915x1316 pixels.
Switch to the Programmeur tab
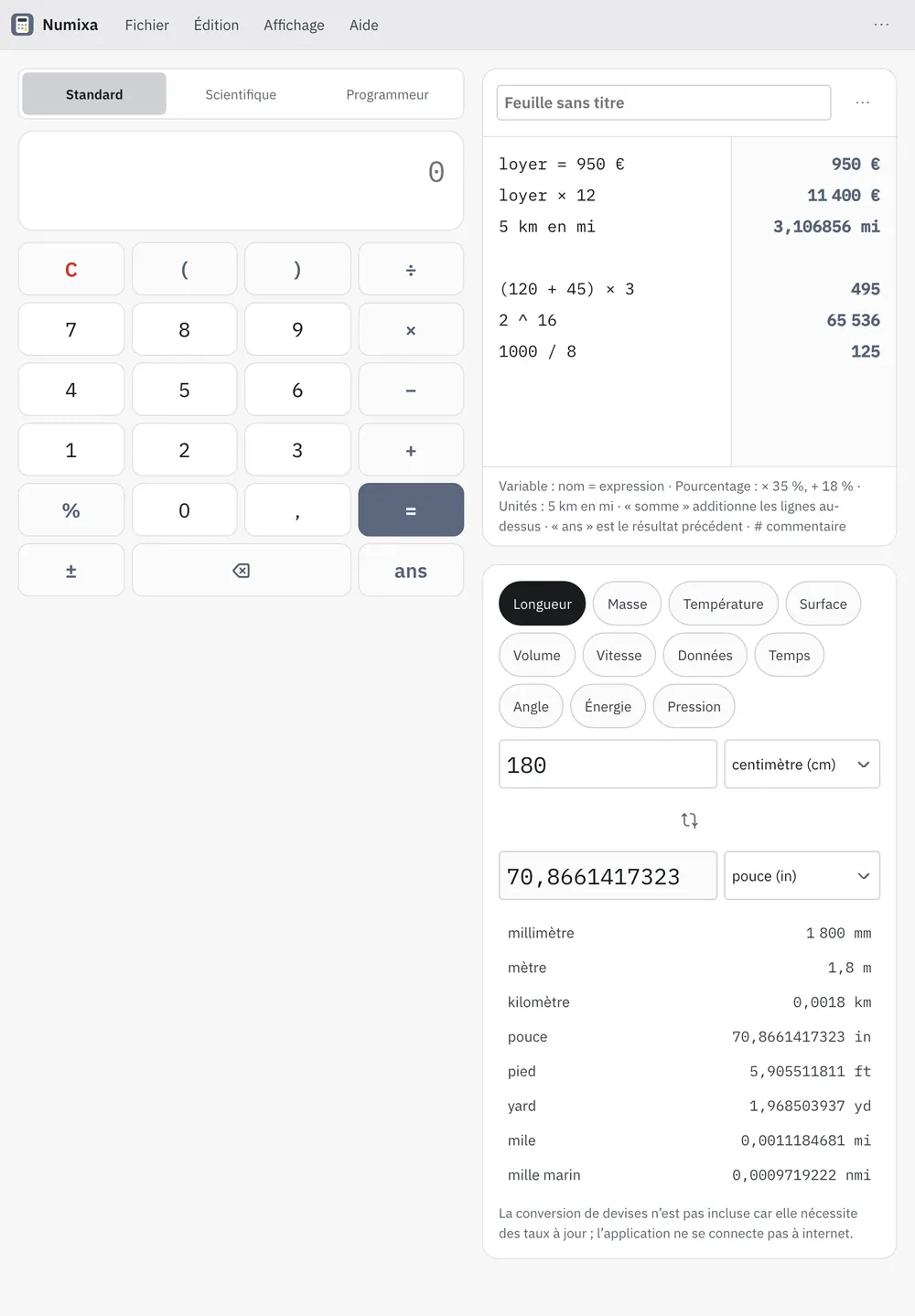tap(387, 94)
